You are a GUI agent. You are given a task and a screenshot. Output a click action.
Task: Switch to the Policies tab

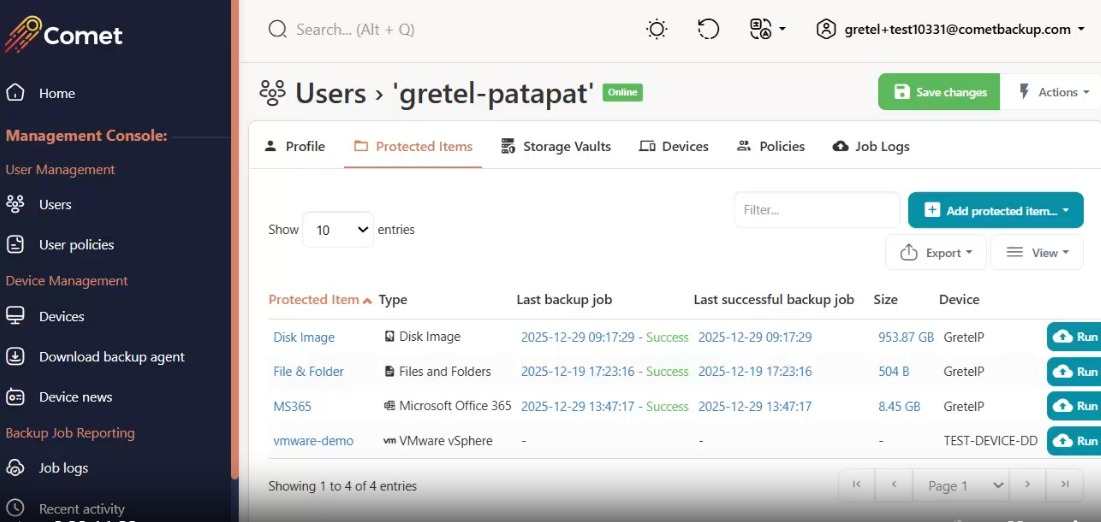point(770,146)
